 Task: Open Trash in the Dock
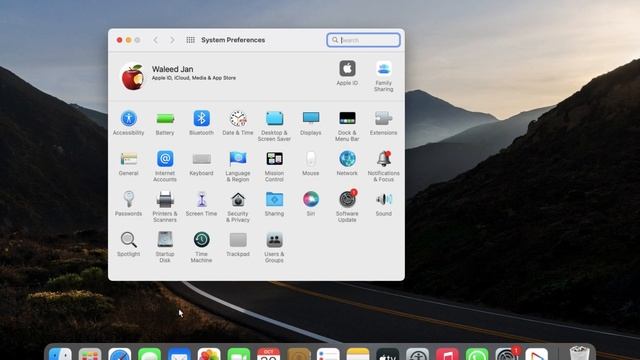click(x=580, y=353)
